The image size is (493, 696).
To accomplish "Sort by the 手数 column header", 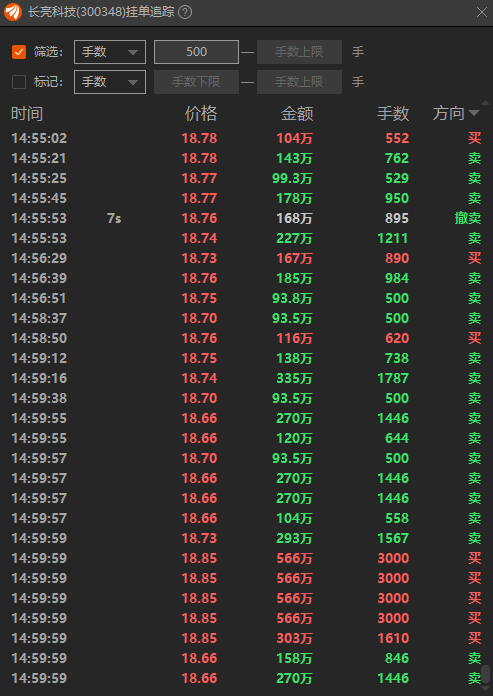I will [x=393, y=114].
